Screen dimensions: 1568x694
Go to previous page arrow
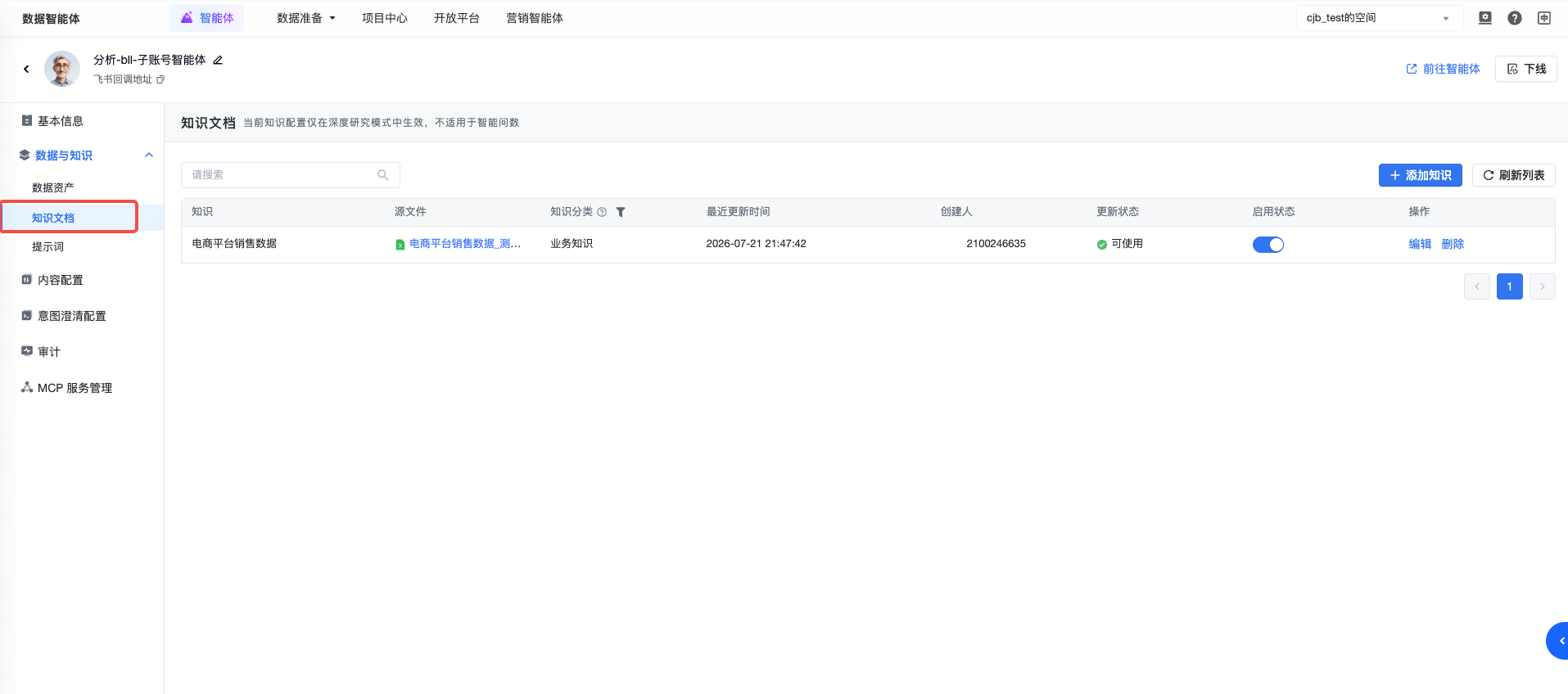pyautogui.click(x=1477, y=286)
